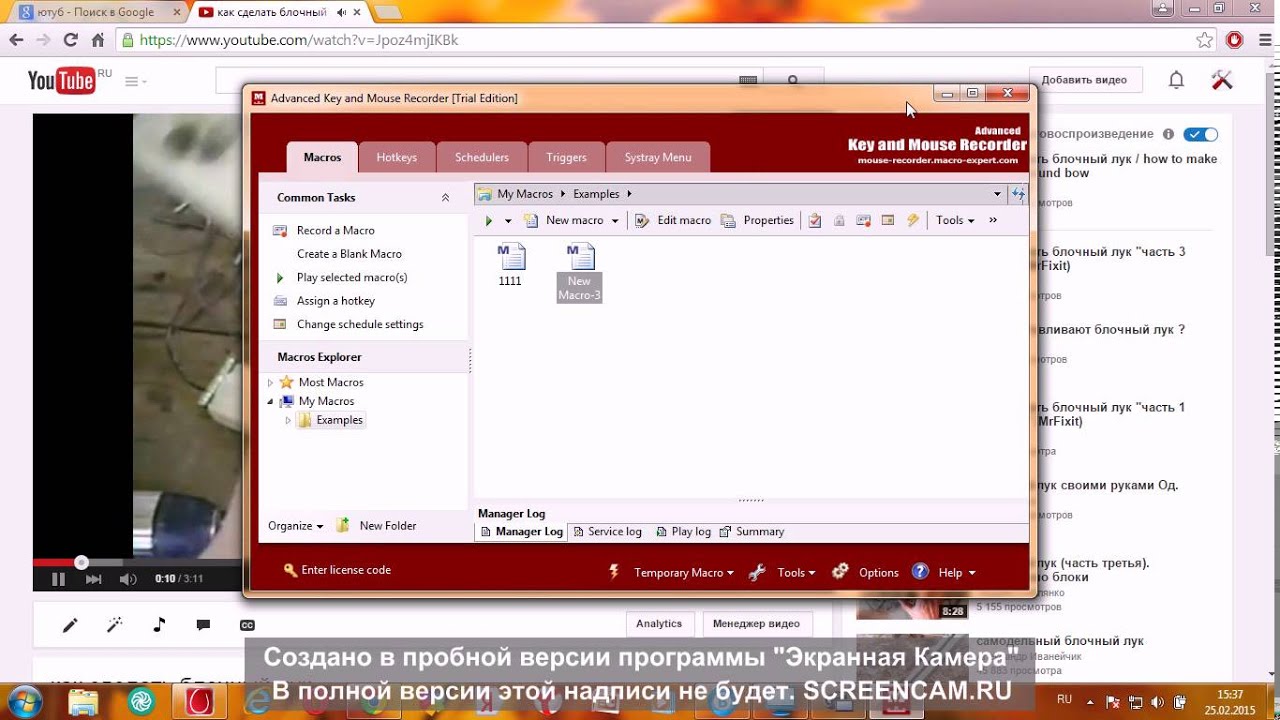Open the bottom Tools menu with wrench icon
Viewport: 1280px width, 720px height.
782,572
